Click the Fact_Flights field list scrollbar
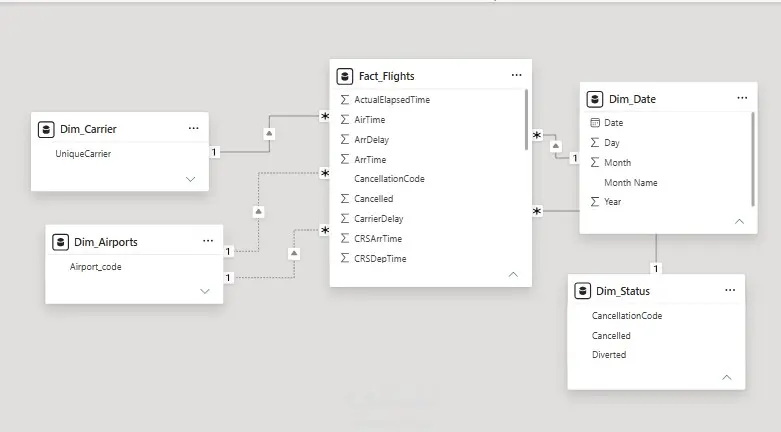781x432 pixels. (x=526, y=120)
